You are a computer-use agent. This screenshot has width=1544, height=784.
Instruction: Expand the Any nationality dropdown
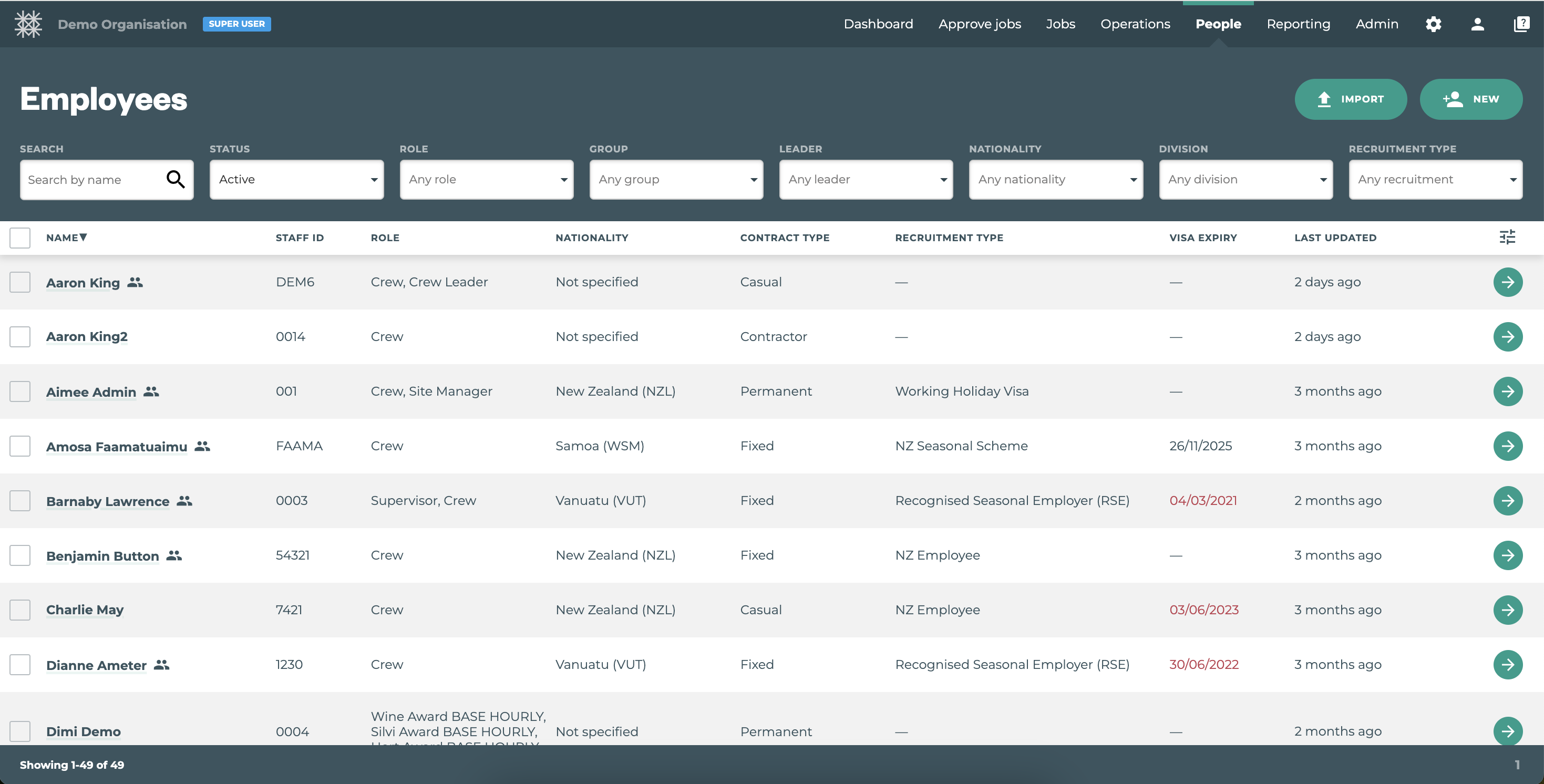[x=1055, y=179]
